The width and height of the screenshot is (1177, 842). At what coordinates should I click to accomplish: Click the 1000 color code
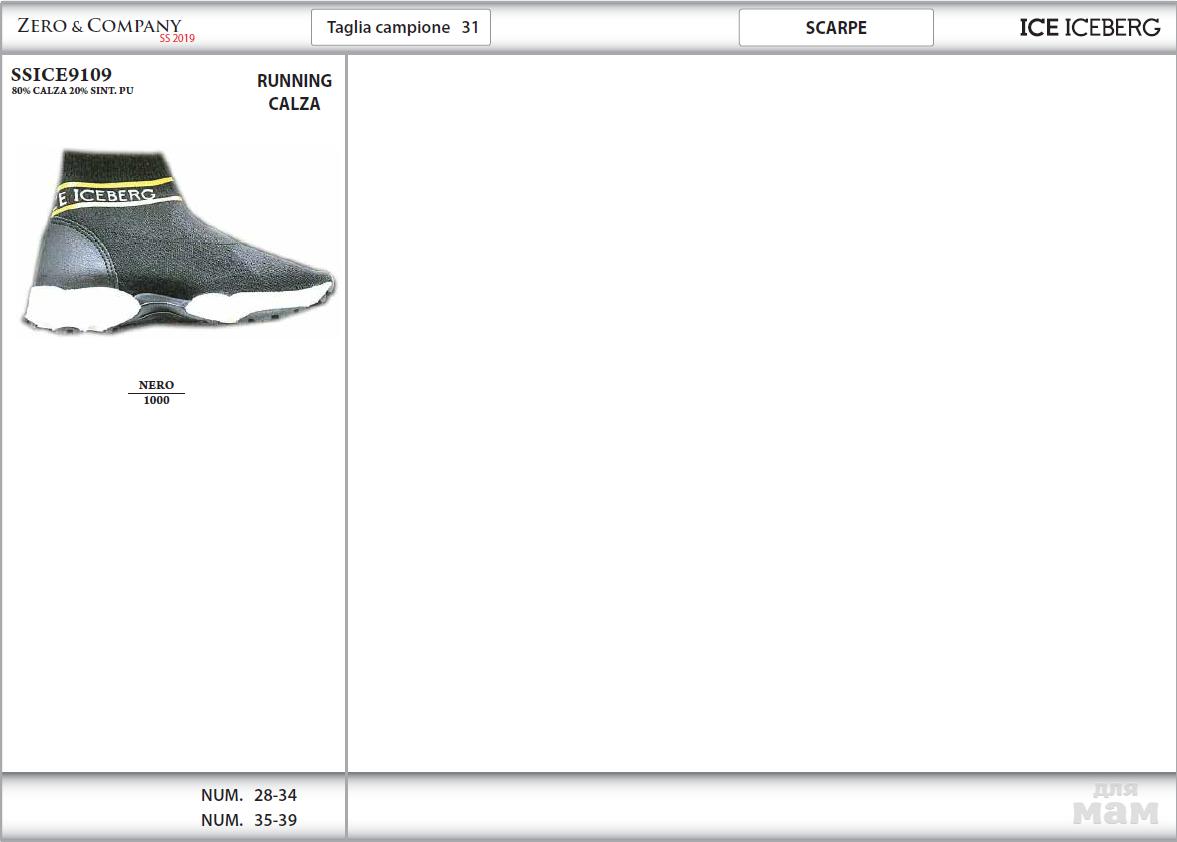tap(156, 401)
